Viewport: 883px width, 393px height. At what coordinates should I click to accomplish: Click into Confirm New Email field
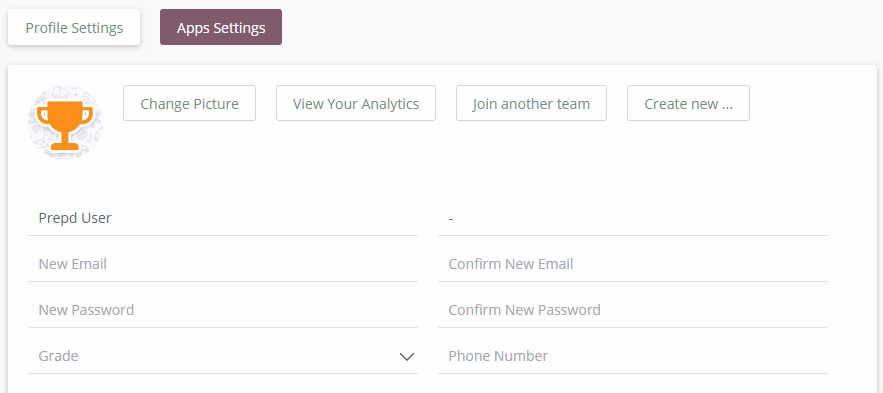[x=633, y=264]
